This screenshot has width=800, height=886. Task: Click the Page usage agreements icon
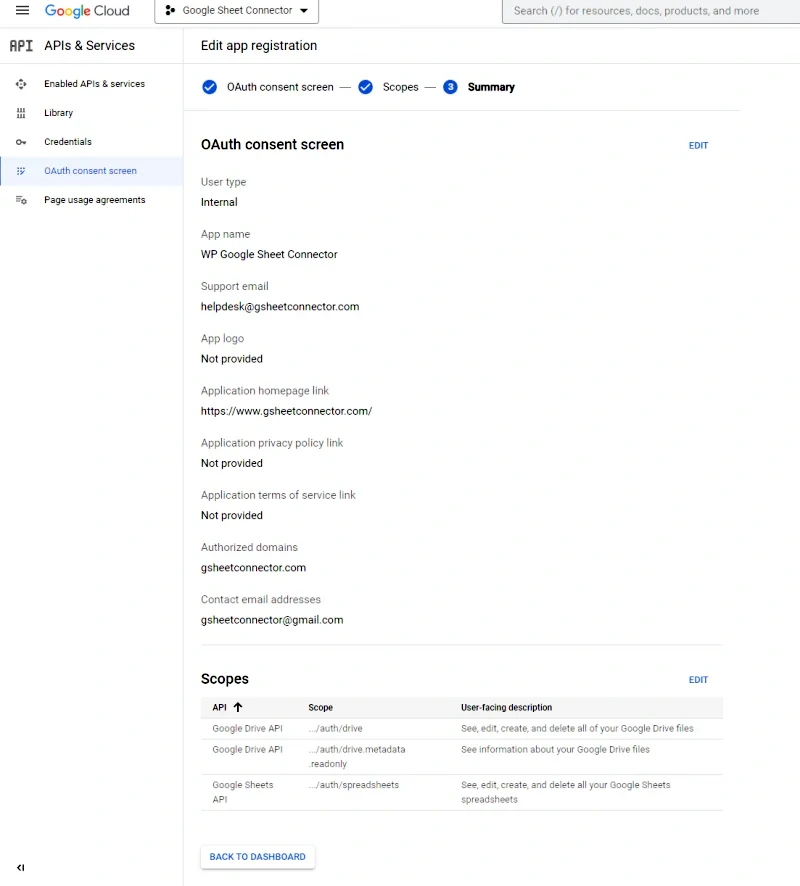pos(21,200)
